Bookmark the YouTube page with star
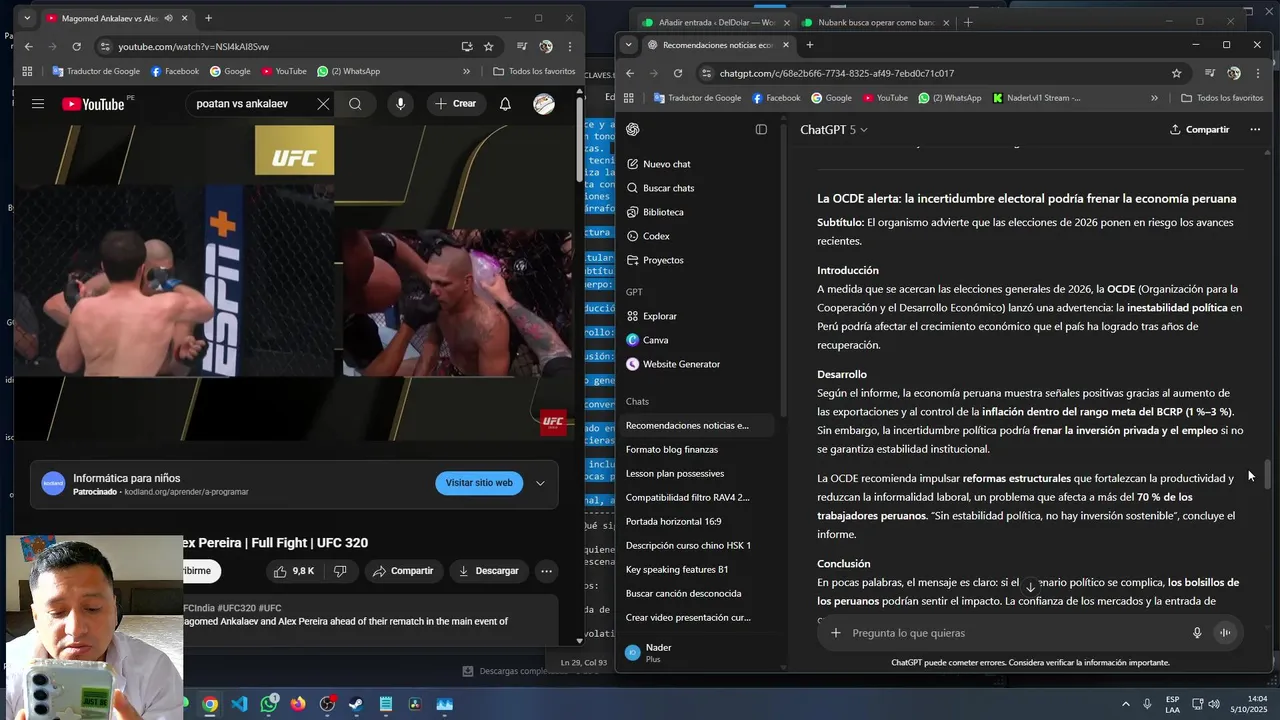The height and width of the screenshot is (720, 1280). (x=488, y=46)
